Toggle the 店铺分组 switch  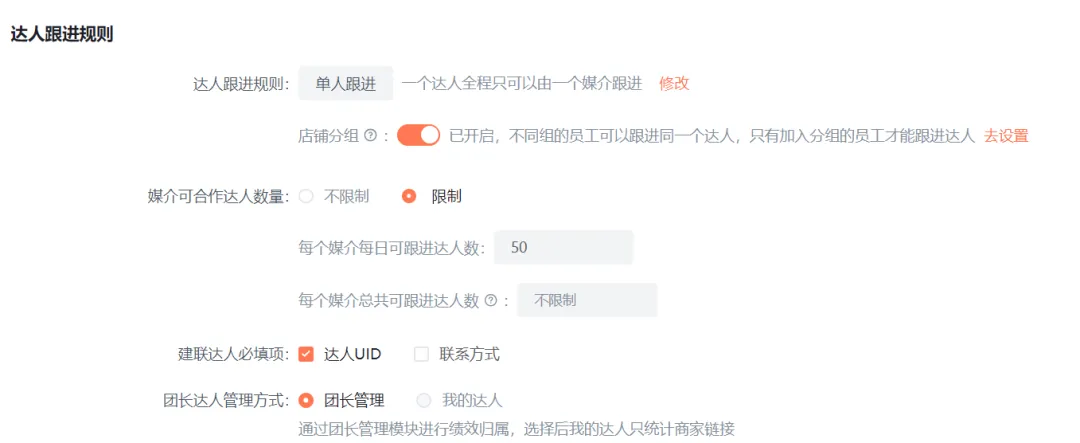418,136
